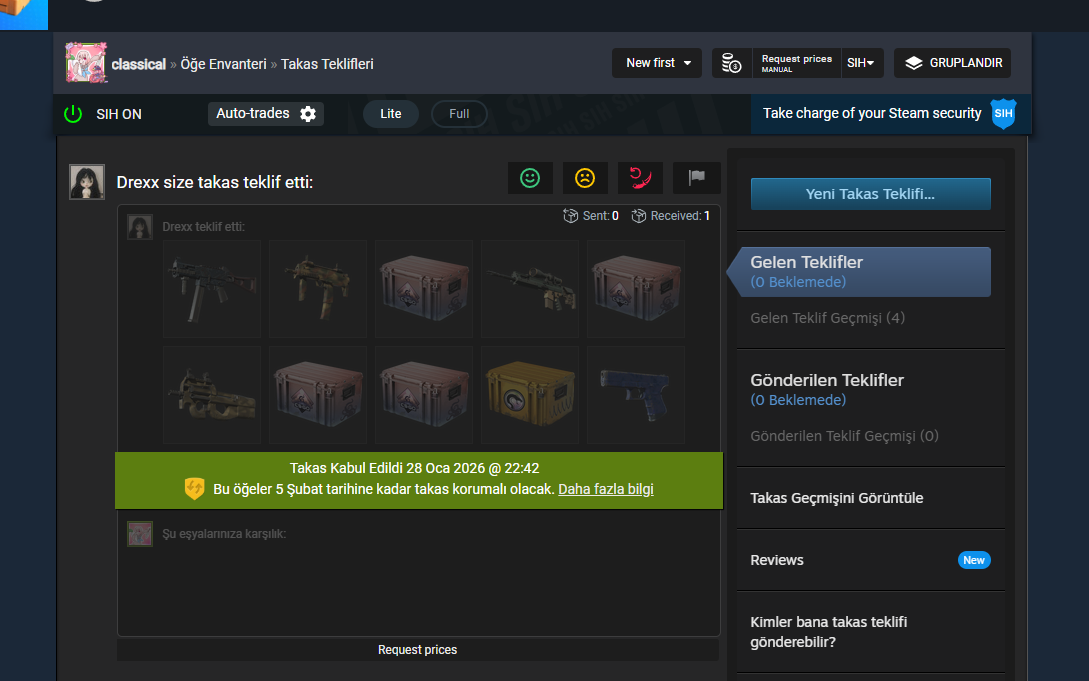Click the Daha fazla bilgi link

[x=606, y=489]
